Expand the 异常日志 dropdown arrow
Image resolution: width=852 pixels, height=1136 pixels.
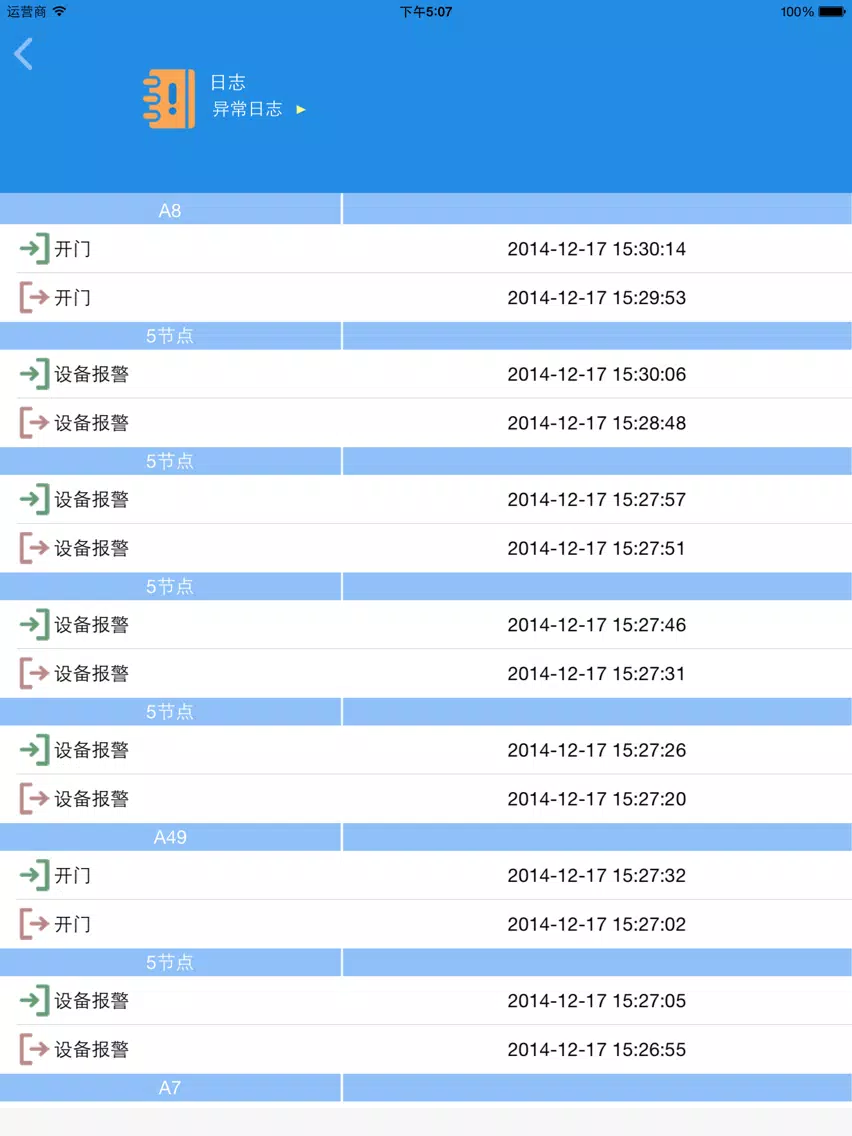[301, 109]
